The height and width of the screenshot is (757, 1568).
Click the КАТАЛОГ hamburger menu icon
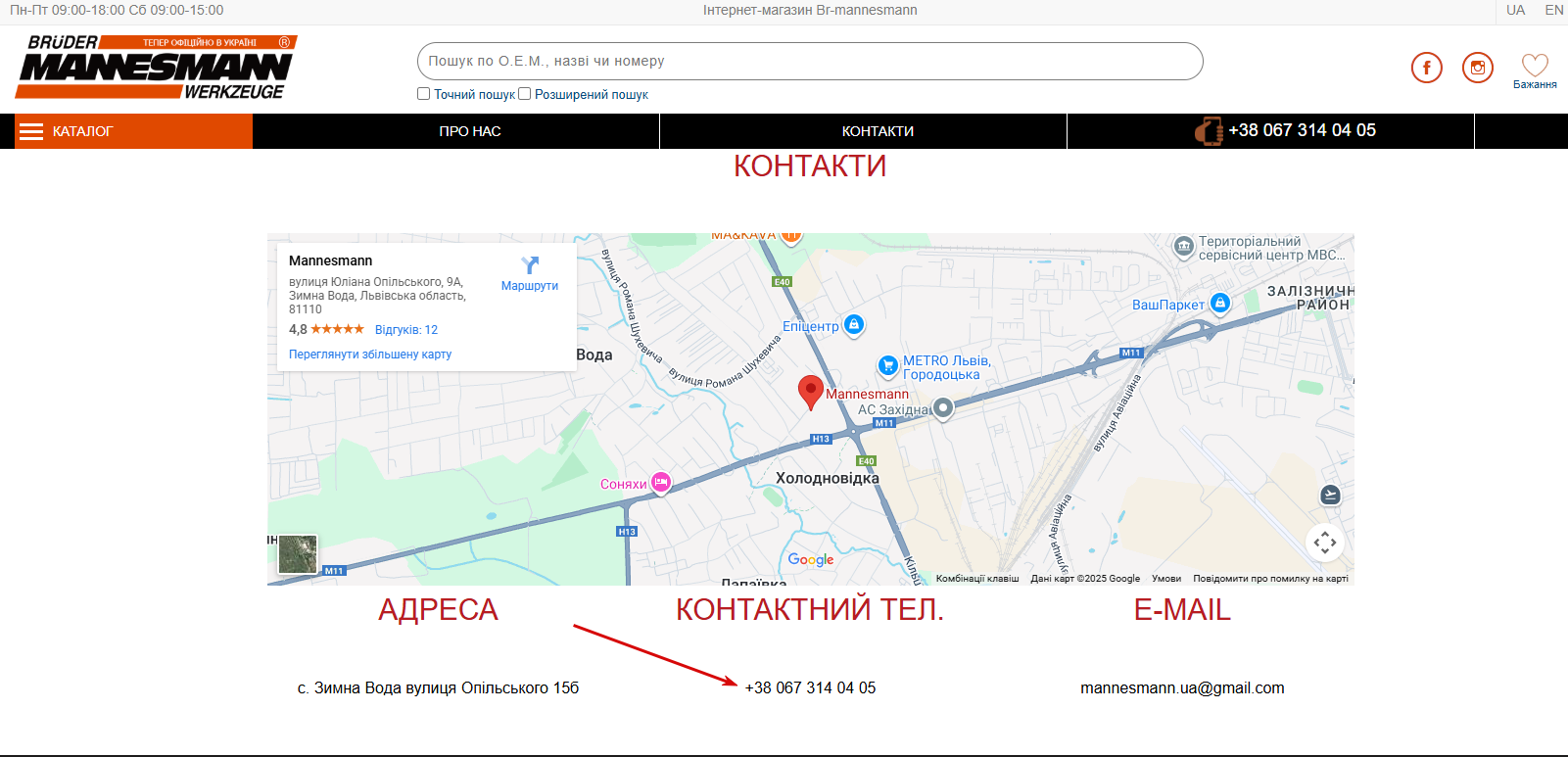point(31,131)
